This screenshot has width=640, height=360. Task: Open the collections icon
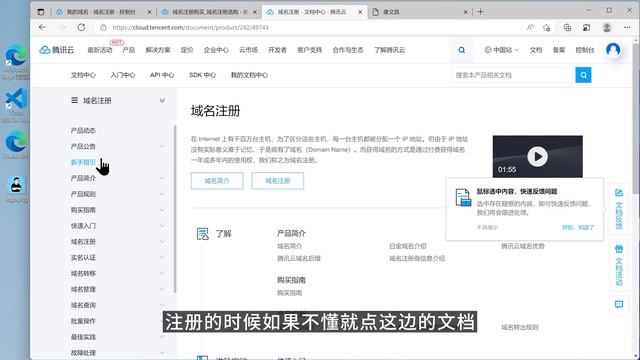(x=567, y=27)
